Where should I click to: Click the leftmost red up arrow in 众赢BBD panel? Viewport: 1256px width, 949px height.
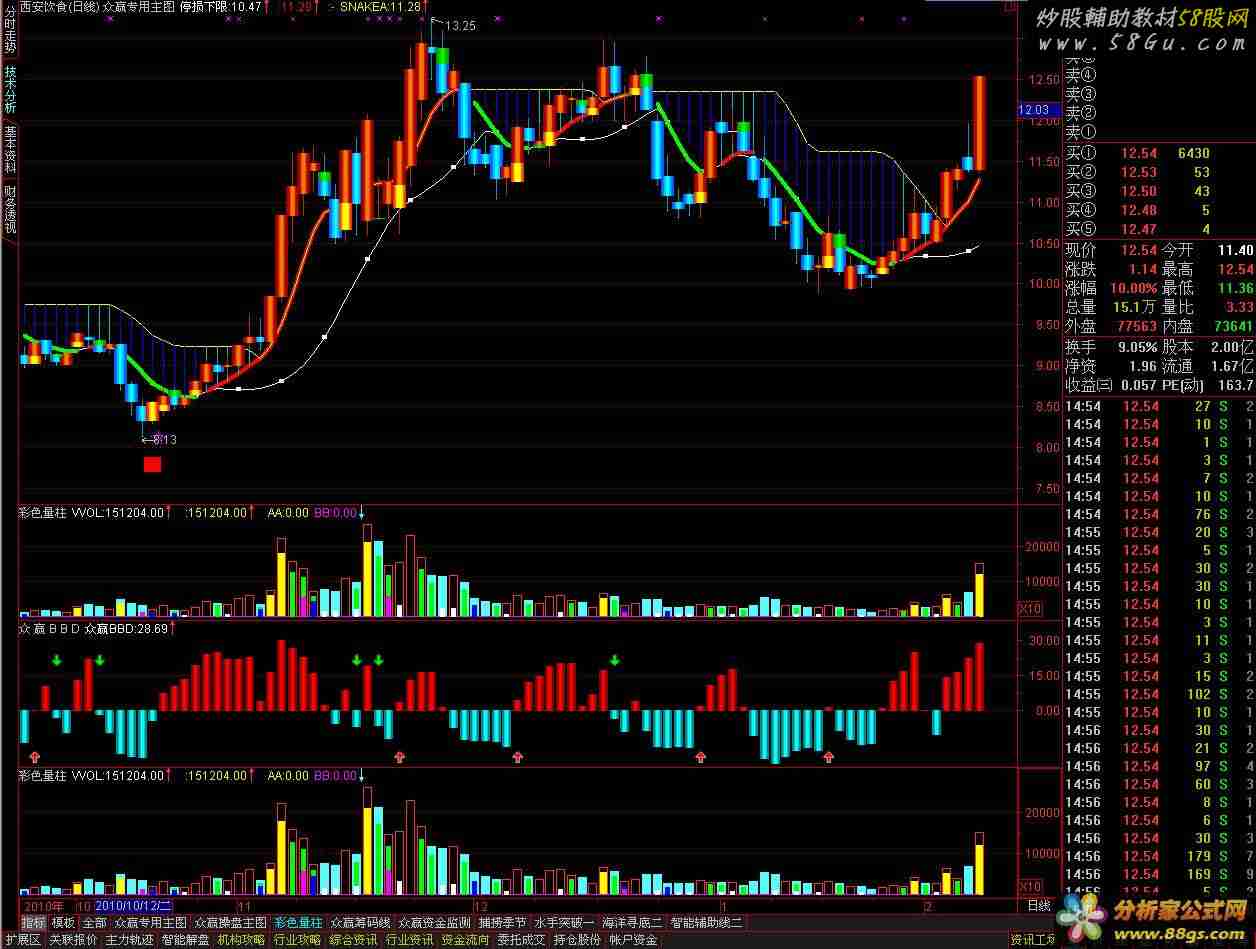pyautogui.click(x=36, y=757)
